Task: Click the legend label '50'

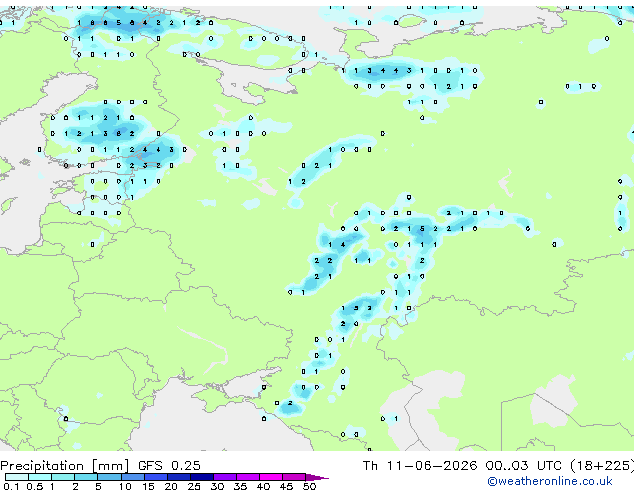Action: point(310,486)
